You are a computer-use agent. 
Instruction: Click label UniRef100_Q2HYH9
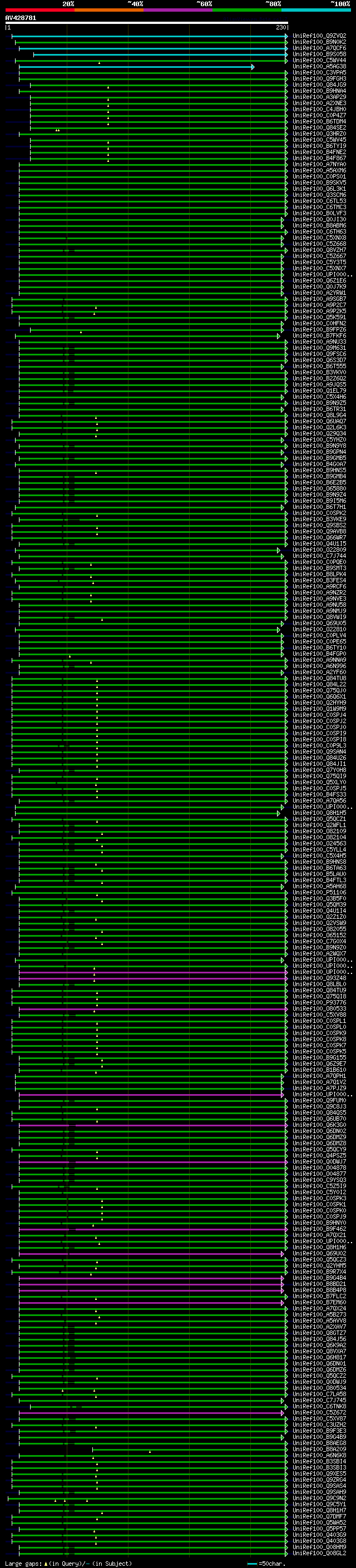(x=319, y=703)
